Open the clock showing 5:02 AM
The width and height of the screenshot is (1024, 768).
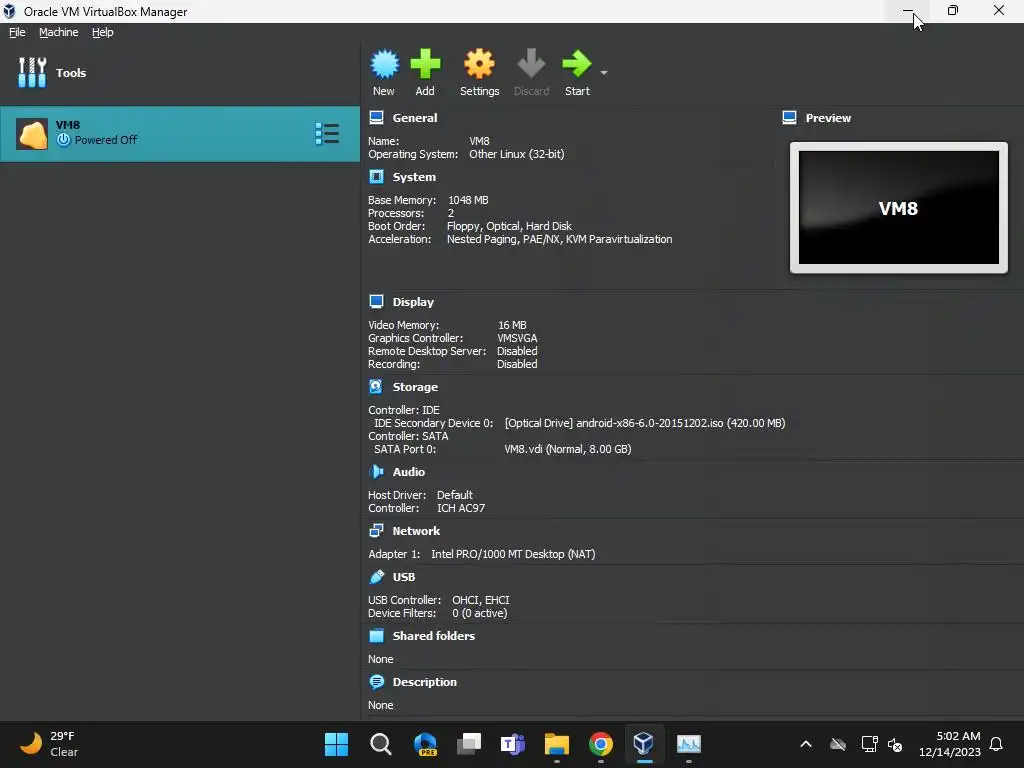click(950, 744)
